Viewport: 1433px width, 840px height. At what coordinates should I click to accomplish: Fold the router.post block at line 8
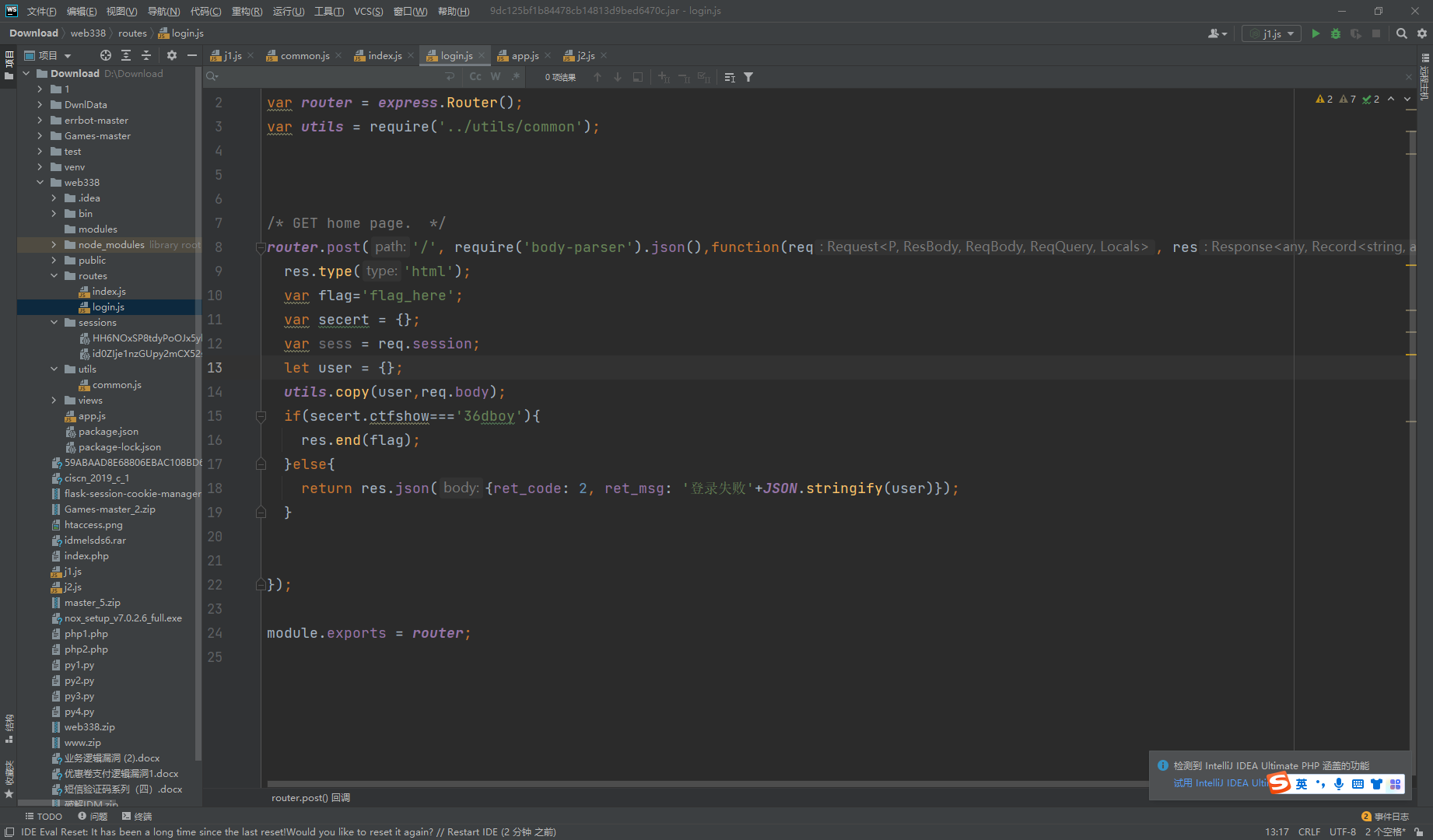pos(261,247)
